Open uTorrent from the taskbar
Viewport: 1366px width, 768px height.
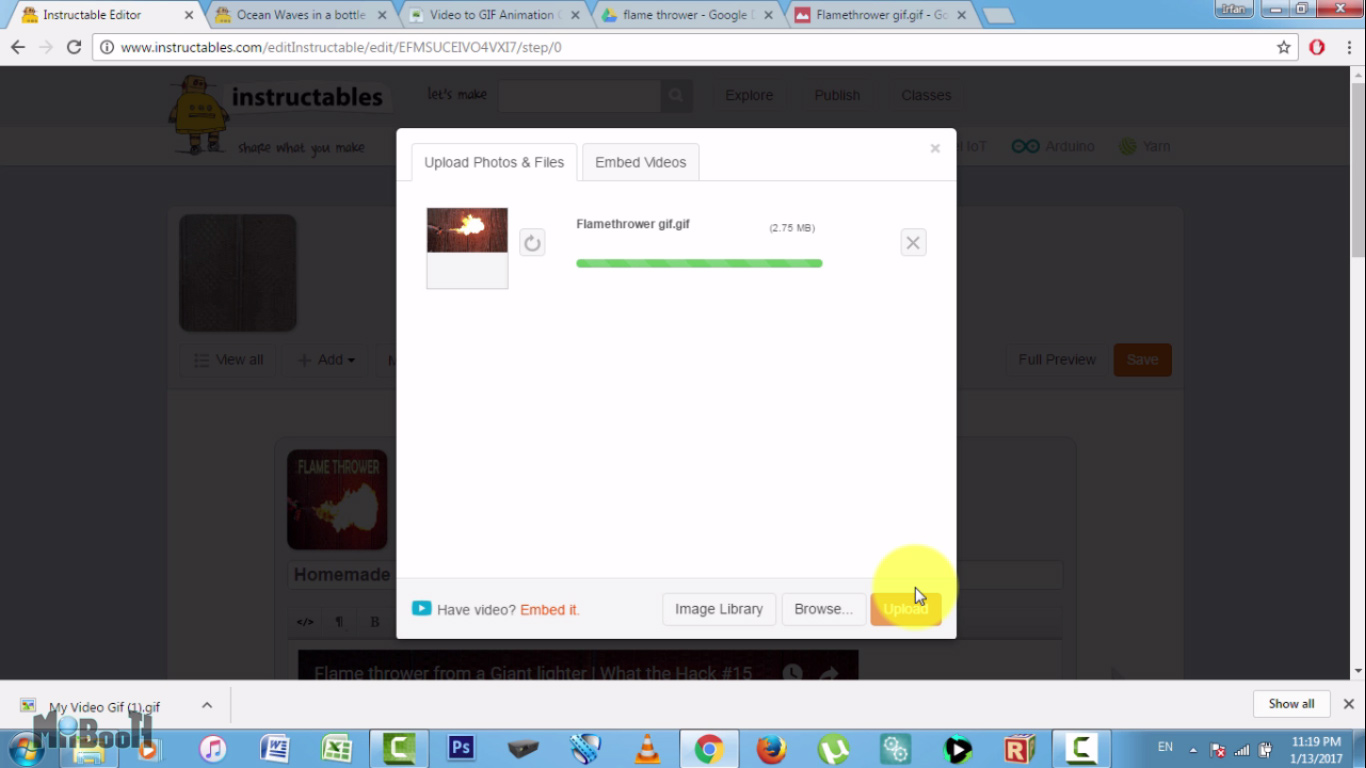point(834,748)
